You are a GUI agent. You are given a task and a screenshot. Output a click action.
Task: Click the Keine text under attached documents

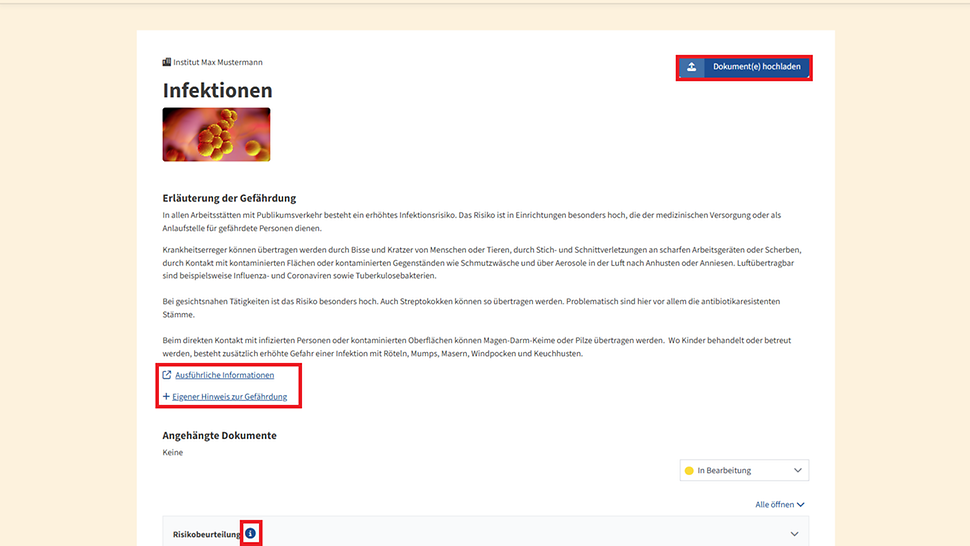click(173, 452)
